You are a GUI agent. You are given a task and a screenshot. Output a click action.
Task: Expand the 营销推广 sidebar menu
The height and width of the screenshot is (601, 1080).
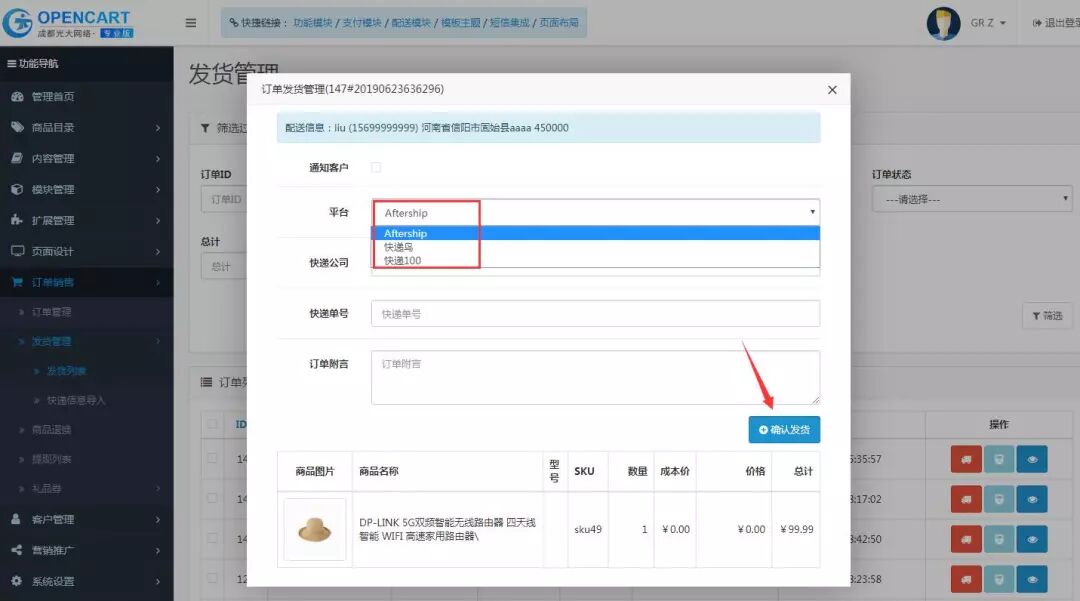click(x=87, y=550)
